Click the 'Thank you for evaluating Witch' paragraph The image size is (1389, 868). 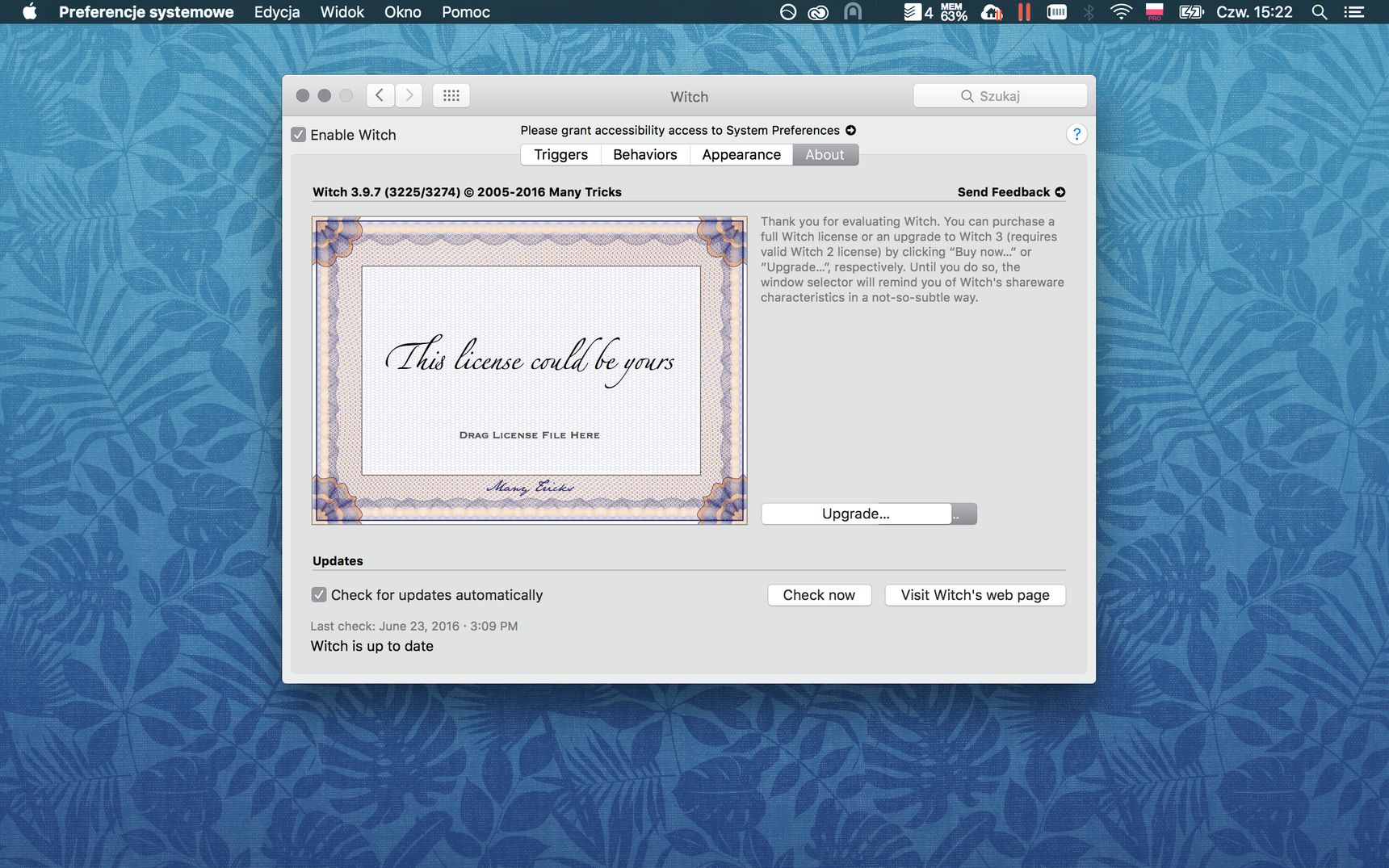(912, 259)
